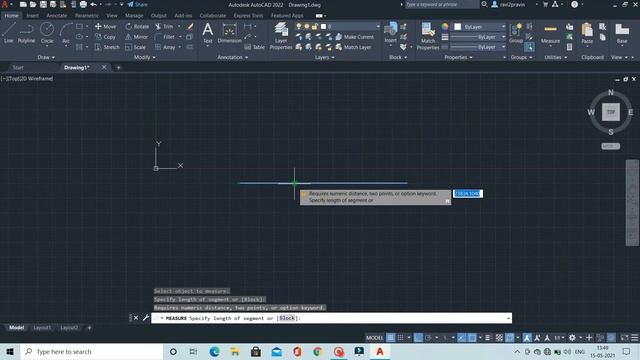Click the Block option in command line
Screen dimensions: 640x360
[287, 318]
